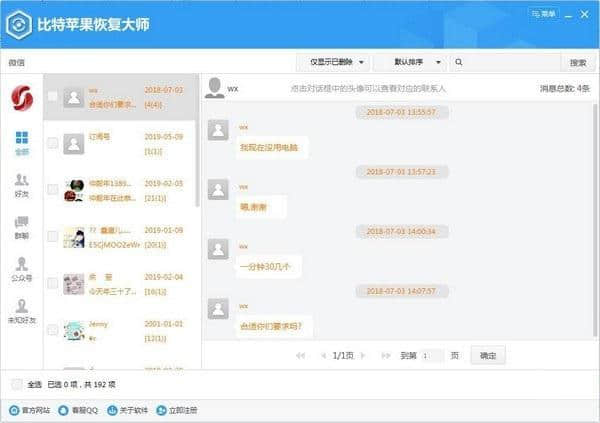Screen dimensions: 600x423
Task: Click 立即注册 register now
Action: 179,410
